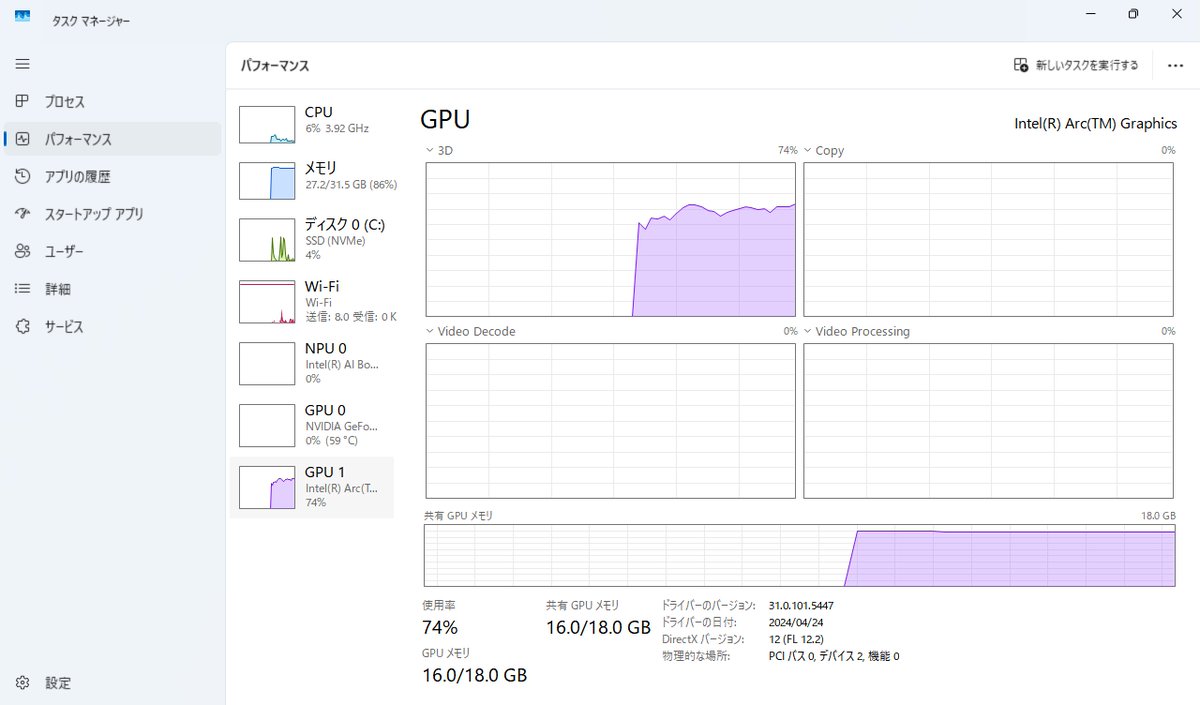Select the NPU 0 item
This screenshot has height=705, width=1200.
tap(312, 362)
